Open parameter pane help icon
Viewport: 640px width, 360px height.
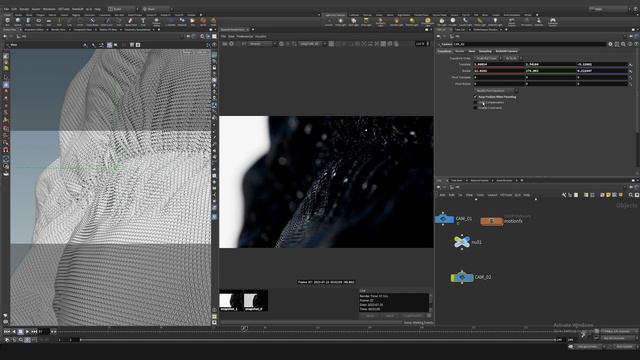636,44
